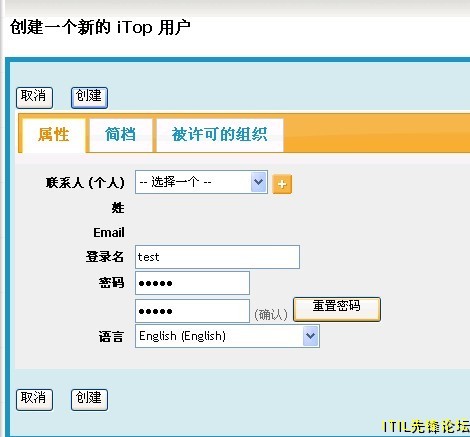Click the top 取消 cancel button
This screenshot has width=470, height=437.
pyautogui.click(x=34, y=98)
